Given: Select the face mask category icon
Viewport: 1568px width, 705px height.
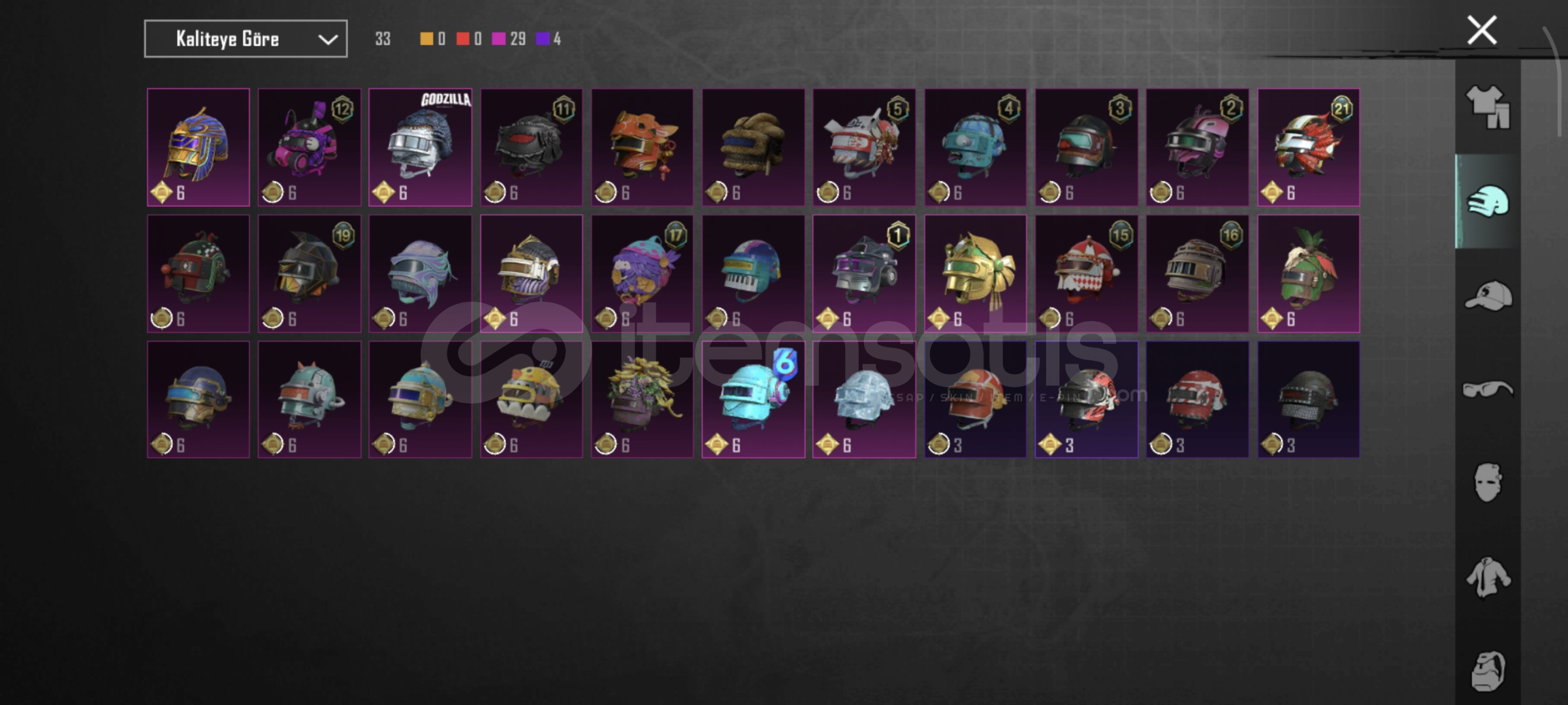Looking at the screenshot, I should pos(1488,482).
